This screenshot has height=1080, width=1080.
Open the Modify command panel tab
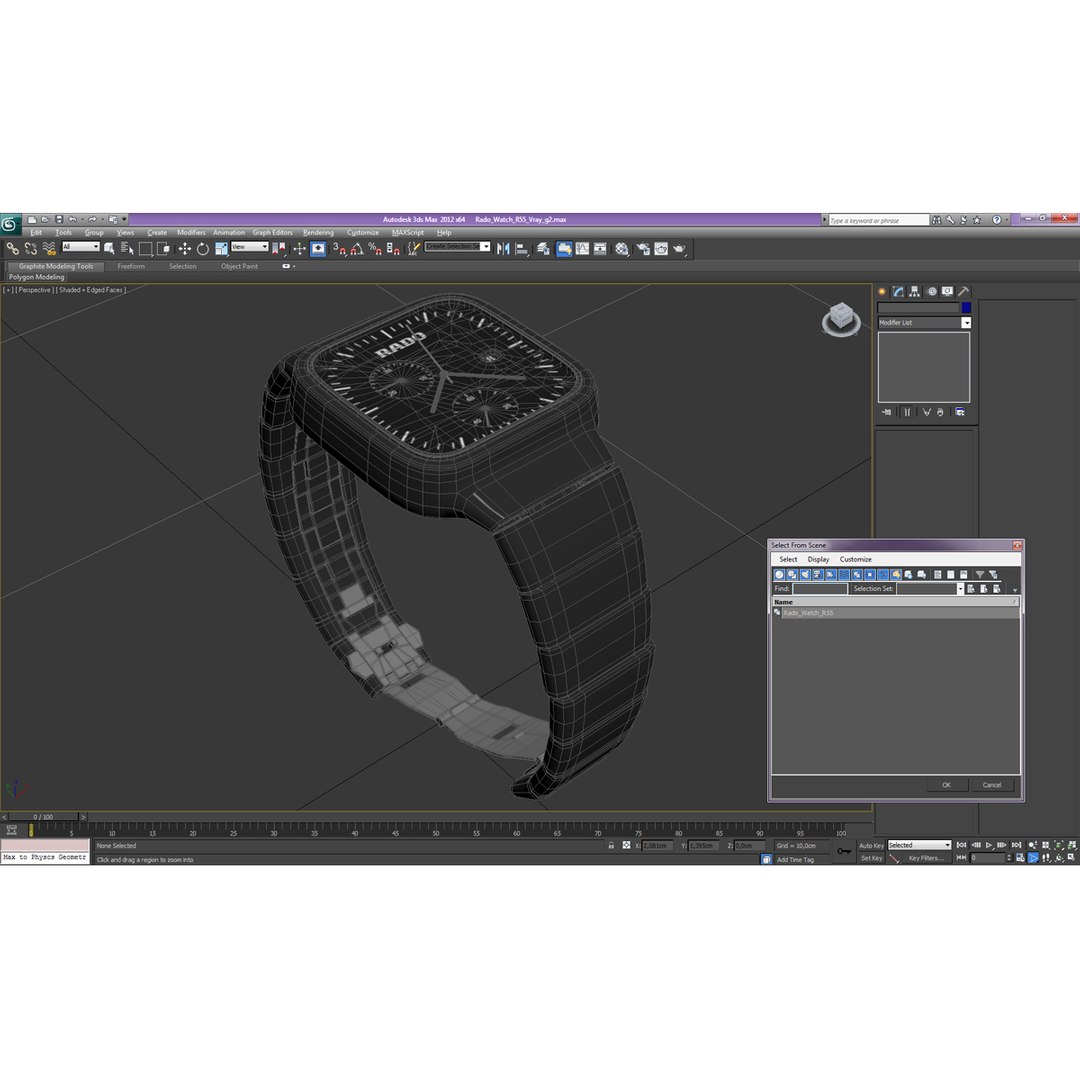point(898,291)
